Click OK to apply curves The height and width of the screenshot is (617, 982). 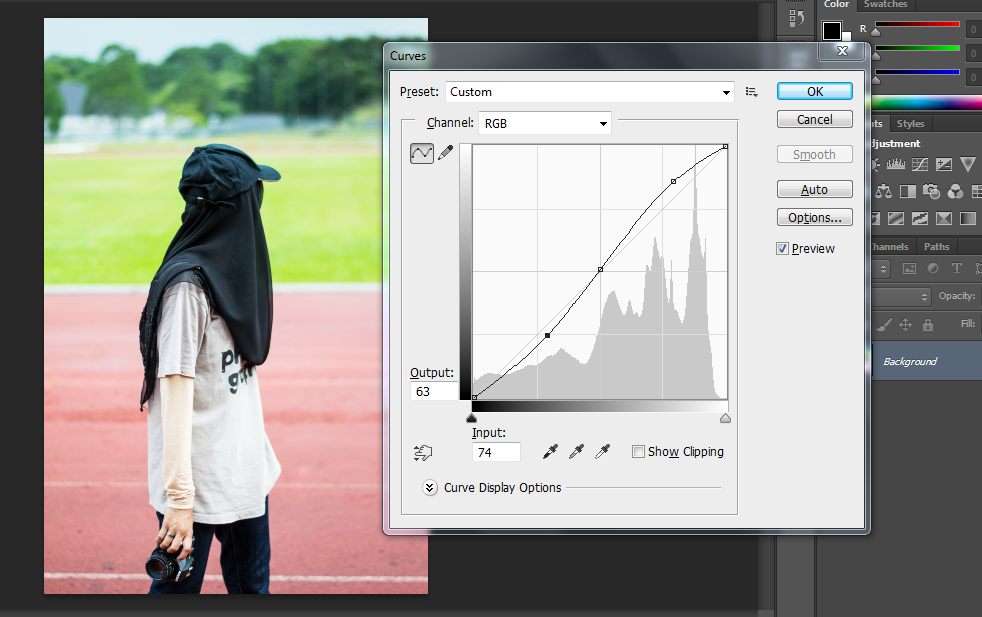815,91
